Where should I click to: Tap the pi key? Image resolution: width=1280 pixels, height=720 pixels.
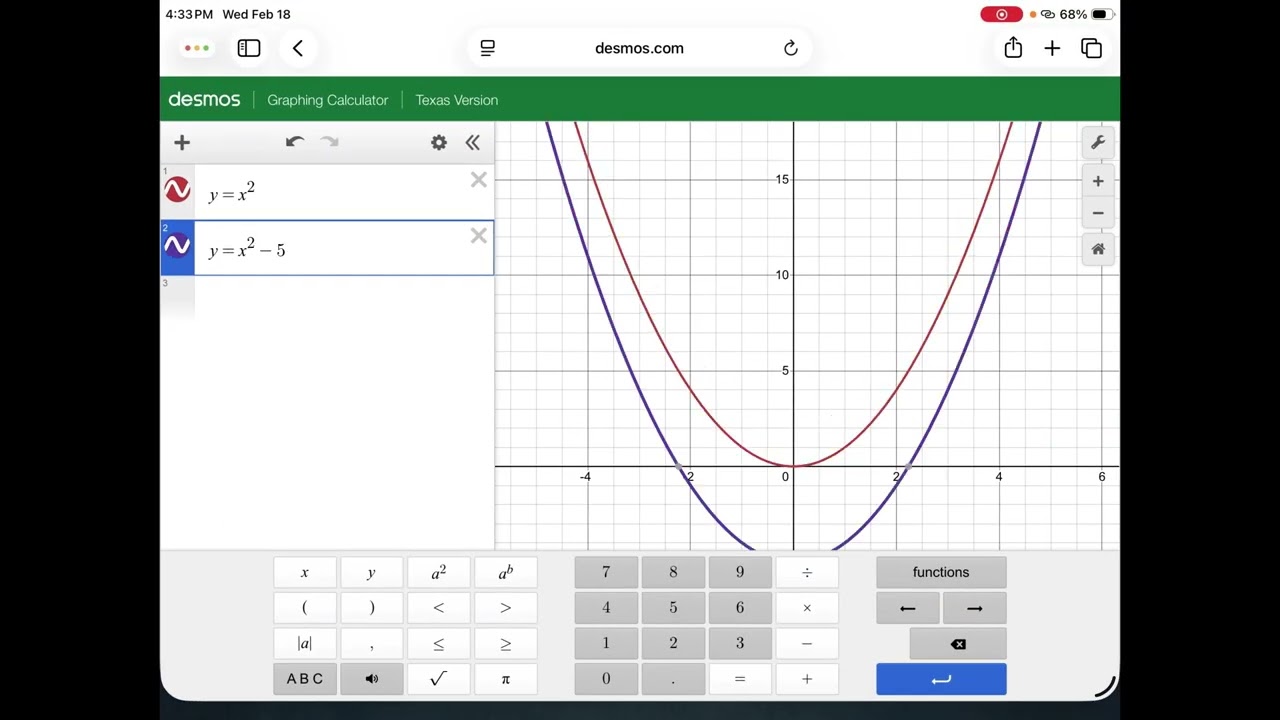click(x=505, y=679)
